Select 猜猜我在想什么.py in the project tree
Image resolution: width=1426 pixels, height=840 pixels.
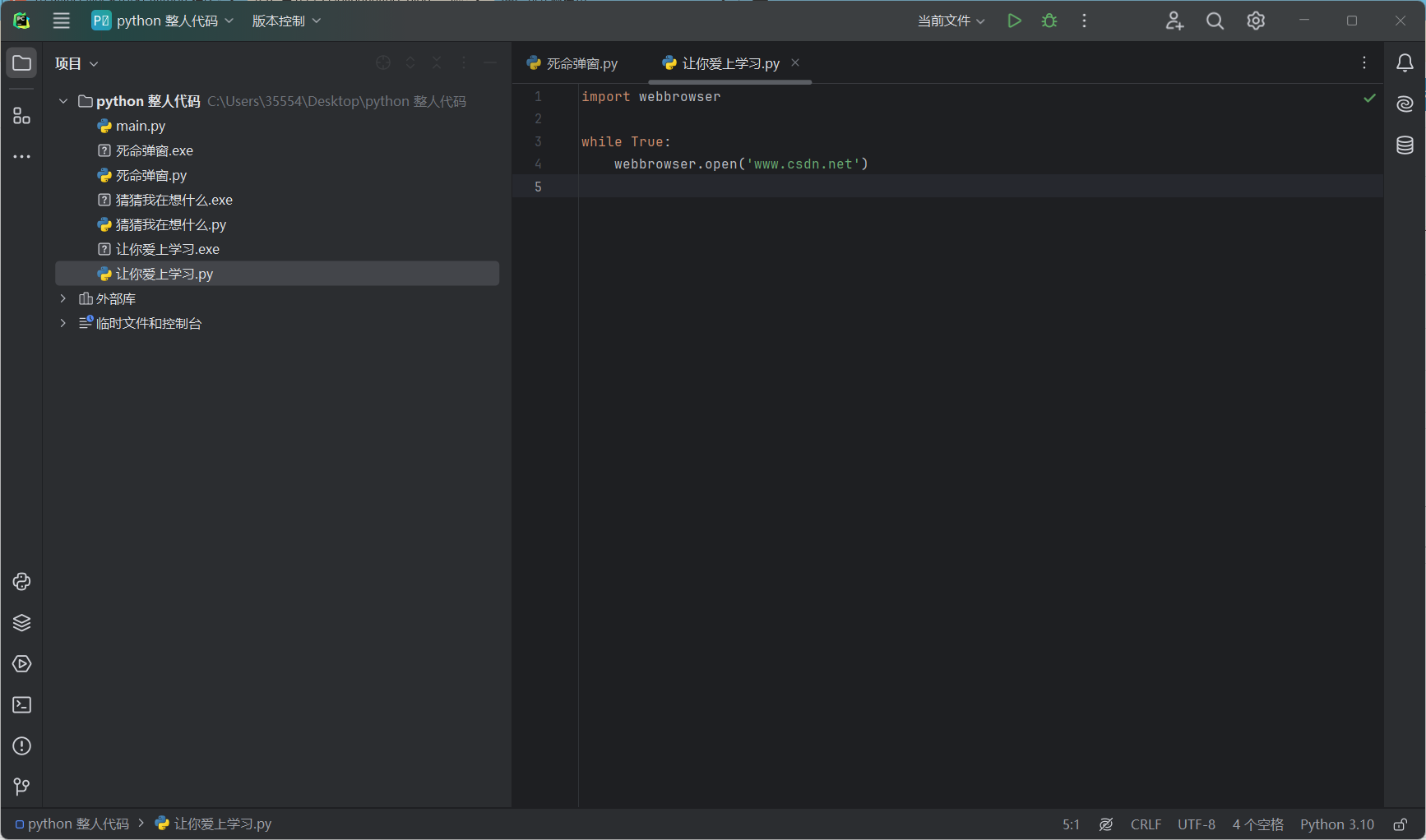pyautogui.click(x=170, y=224)
